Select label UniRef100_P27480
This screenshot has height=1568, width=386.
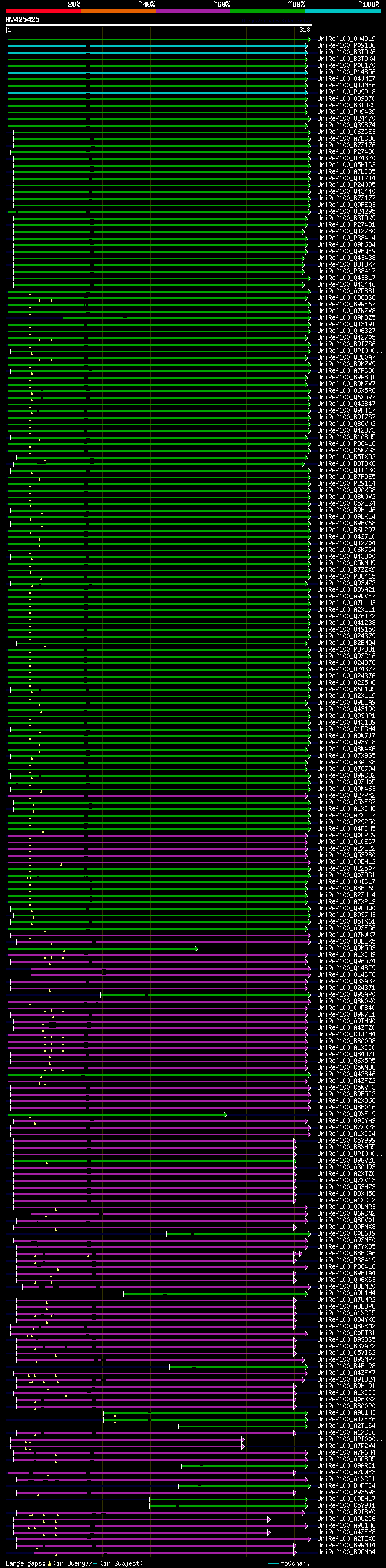(346, 152)
